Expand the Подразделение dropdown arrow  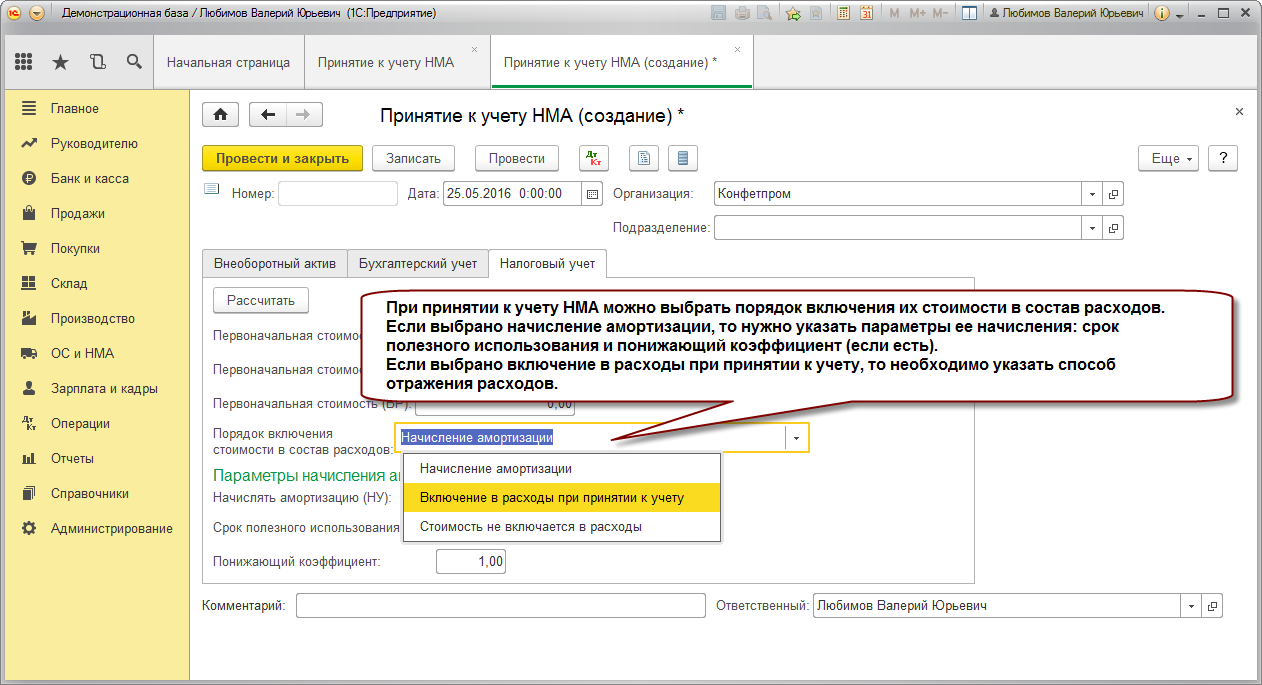[x=1092, y=228]
